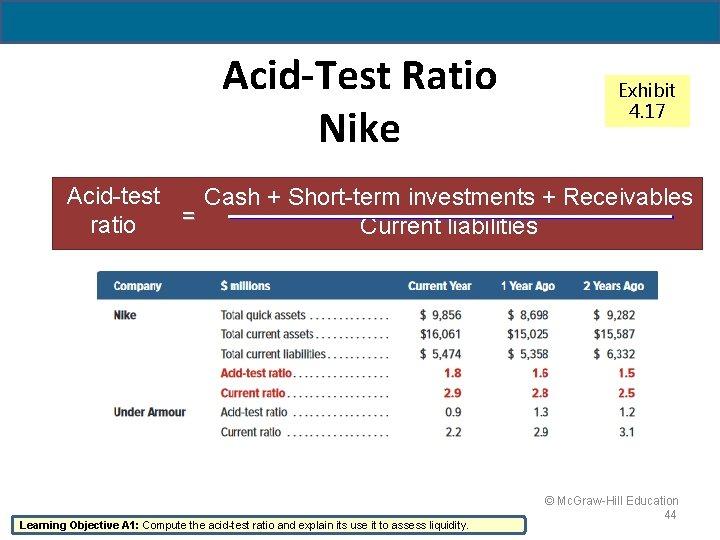
Task: Click the slide page number 44
Action: [x=670, y=515]
